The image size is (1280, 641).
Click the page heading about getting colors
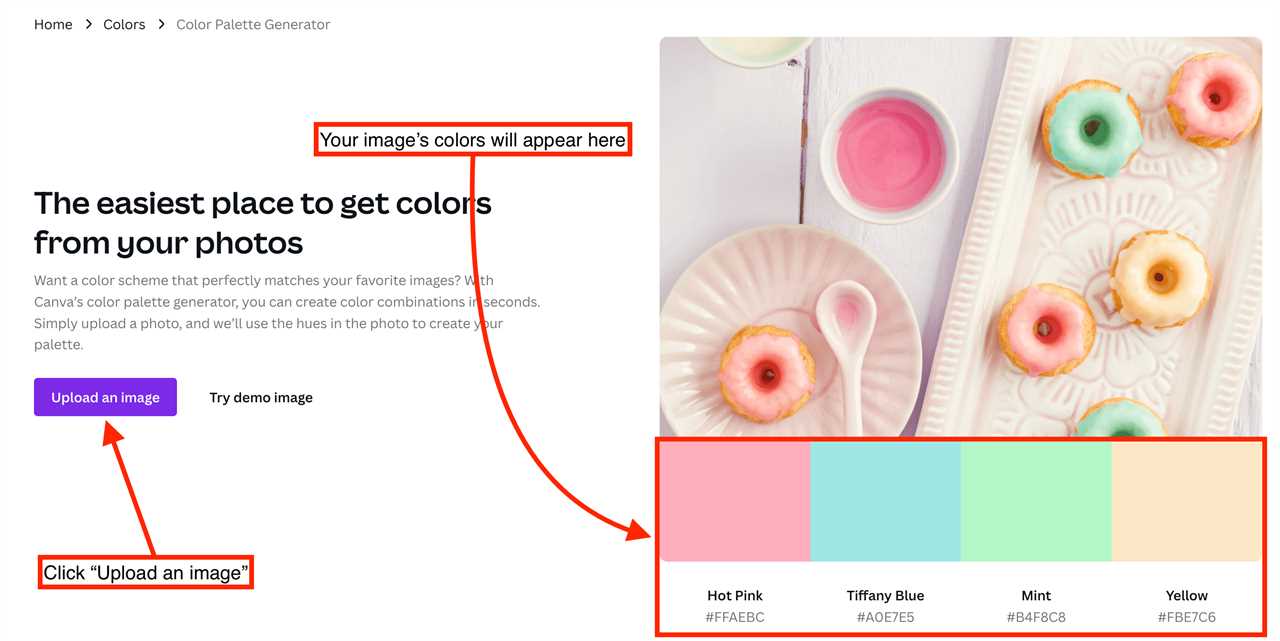click(262, 222)
